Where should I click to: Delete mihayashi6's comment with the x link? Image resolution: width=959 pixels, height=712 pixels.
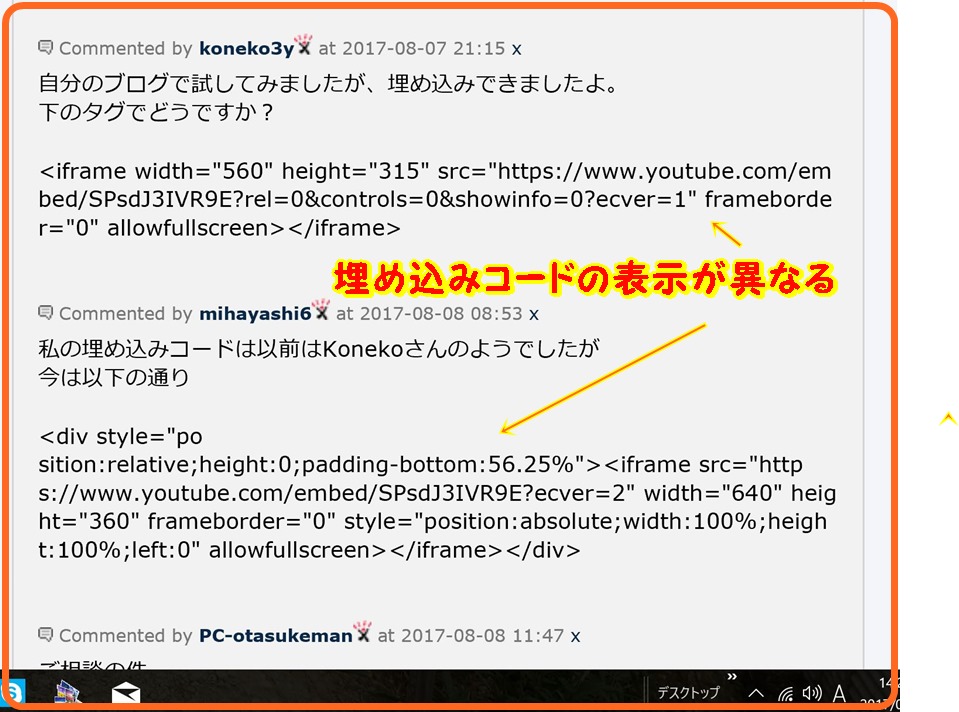tap(534, 314)
